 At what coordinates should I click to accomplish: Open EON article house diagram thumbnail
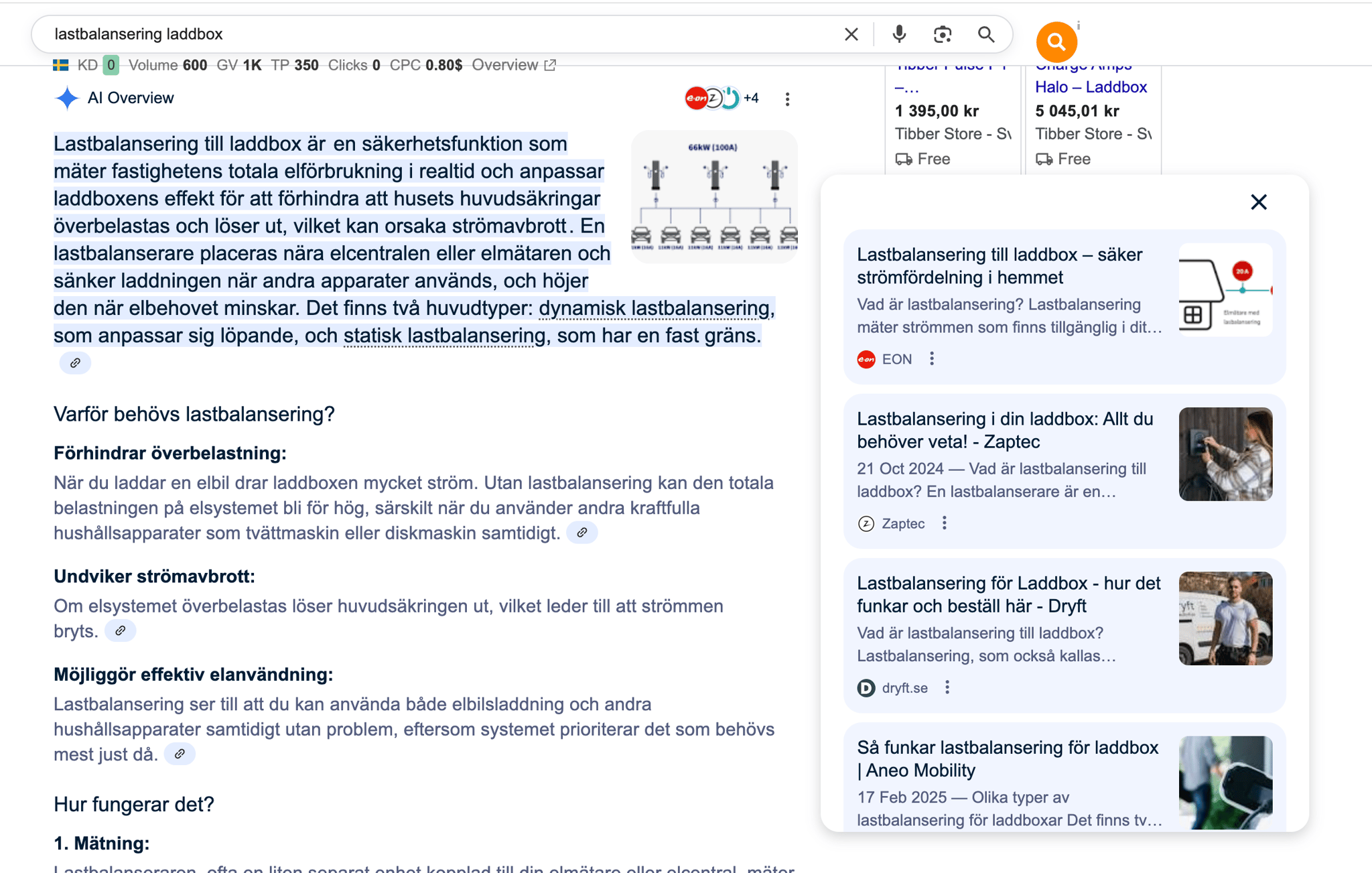1225,289
